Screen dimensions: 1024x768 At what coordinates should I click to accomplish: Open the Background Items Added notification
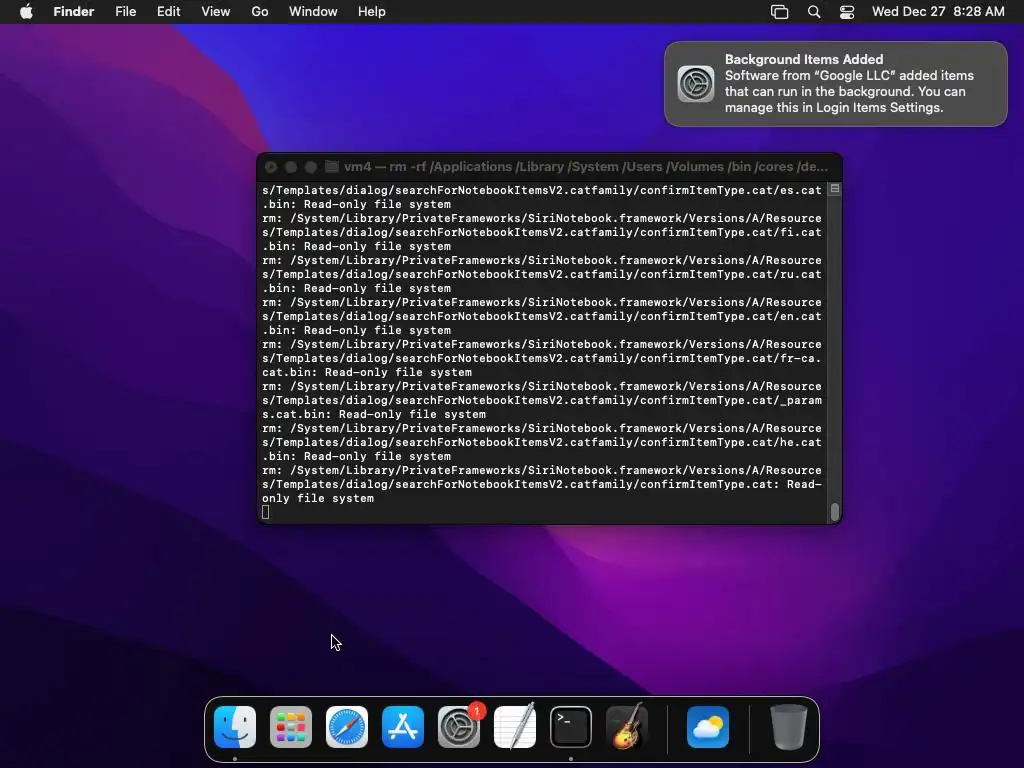coord(836,84)
